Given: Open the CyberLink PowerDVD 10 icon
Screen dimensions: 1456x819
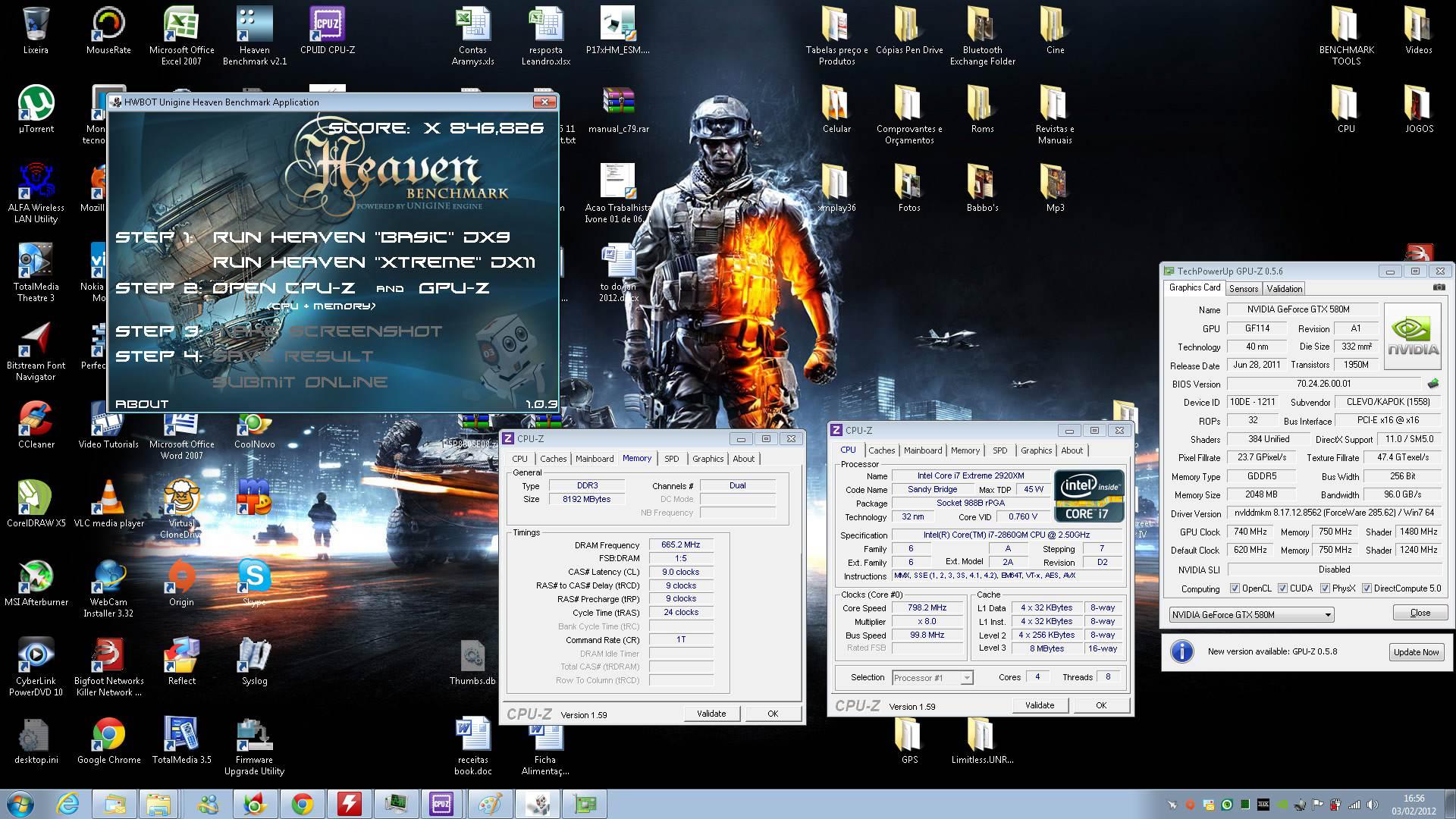Looking at the screenshot, I should 36,667.
